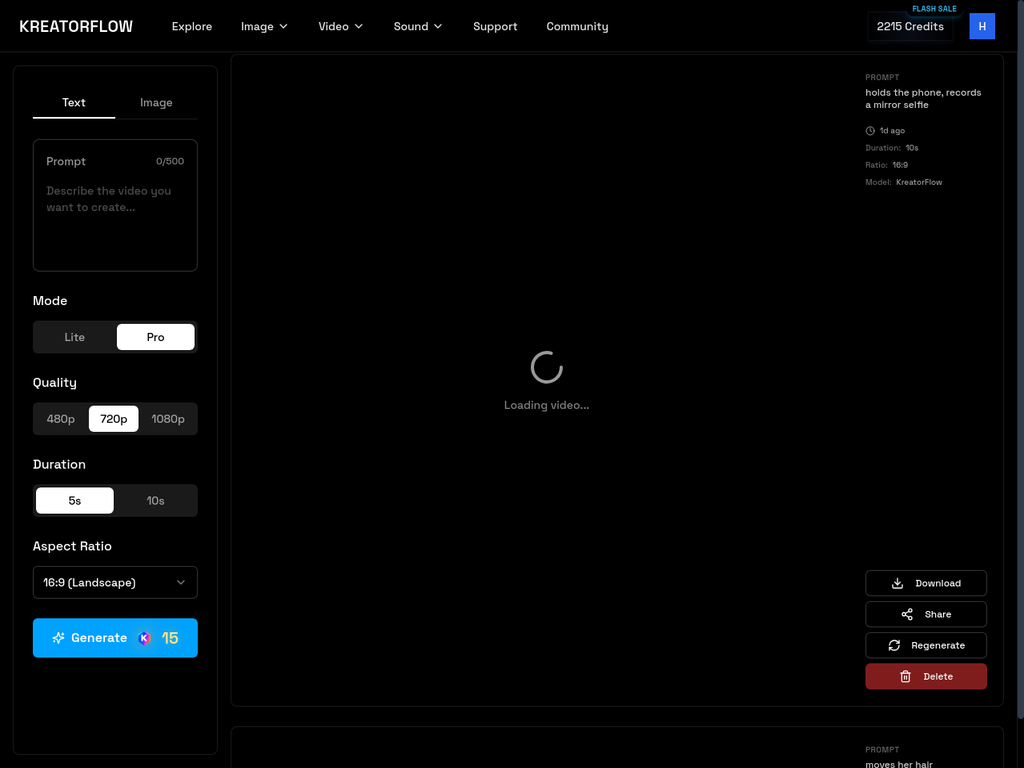Switch to the Image tab

tap(156, 102)
